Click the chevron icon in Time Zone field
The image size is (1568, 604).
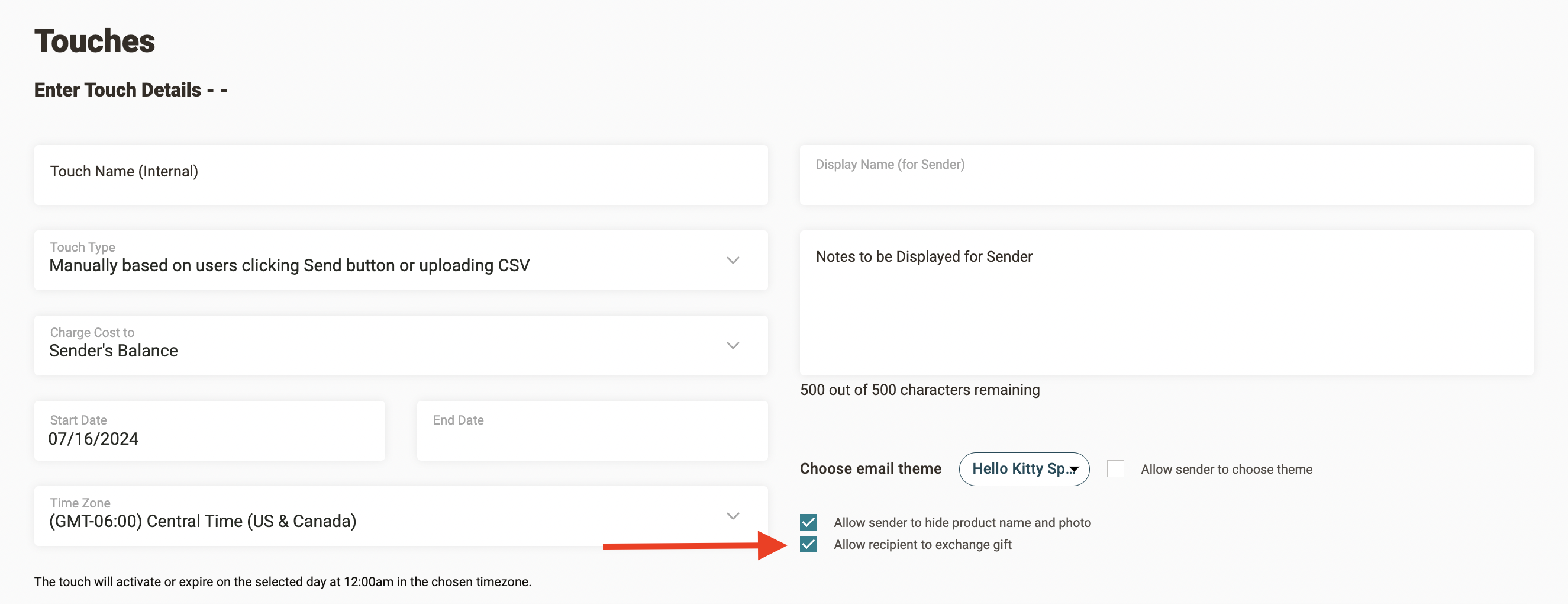(733, 516)
